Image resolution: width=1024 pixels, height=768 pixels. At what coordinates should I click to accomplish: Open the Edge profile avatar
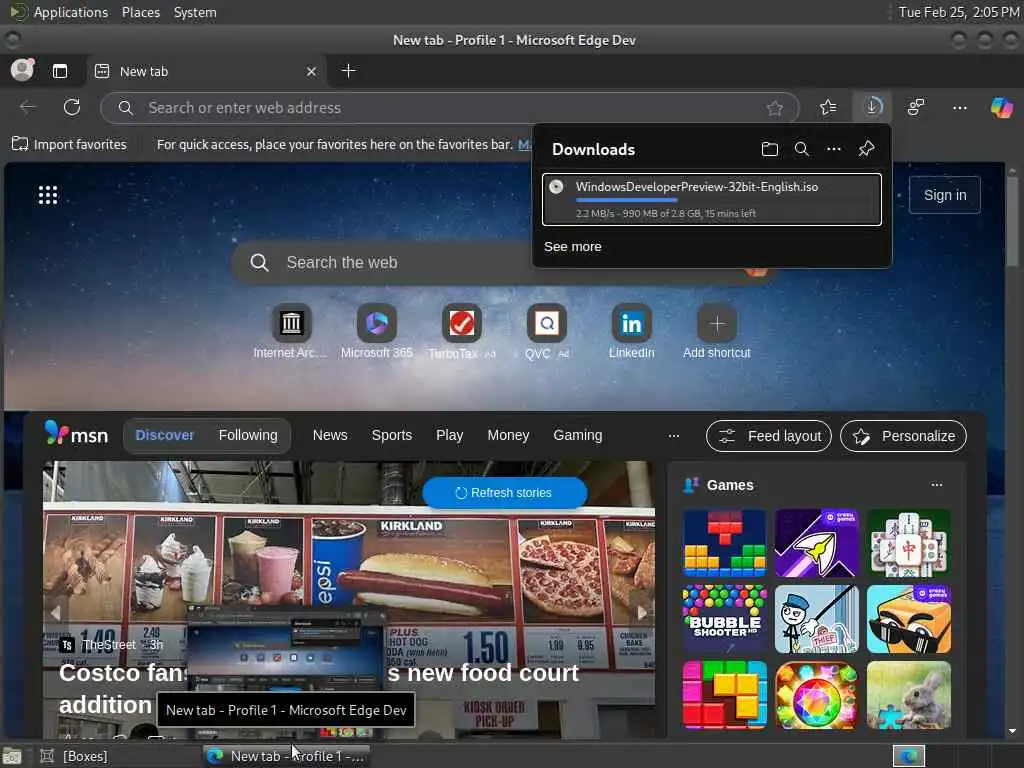pyautogui.click(x=22, y=70)
